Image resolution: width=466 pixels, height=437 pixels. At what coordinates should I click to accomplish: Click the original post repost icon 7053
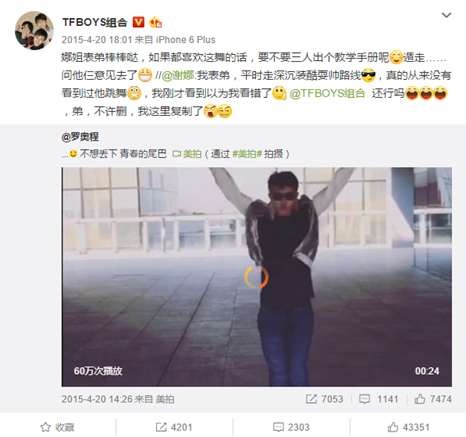click(324, 399)
